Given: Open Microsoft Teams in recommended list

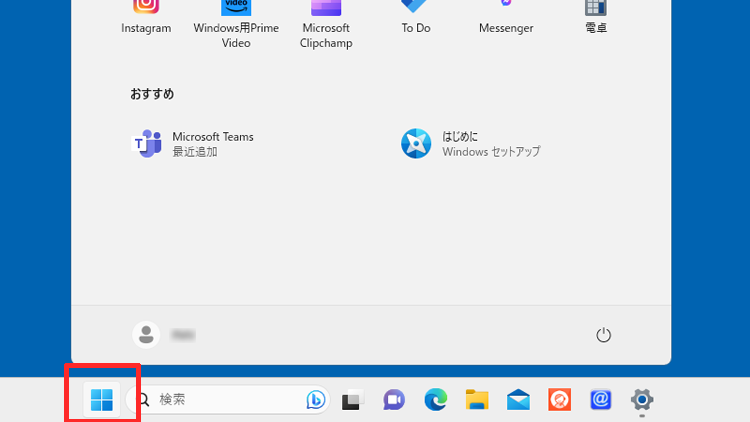Looking at the screenshot, I should click(x=193, y=144).
